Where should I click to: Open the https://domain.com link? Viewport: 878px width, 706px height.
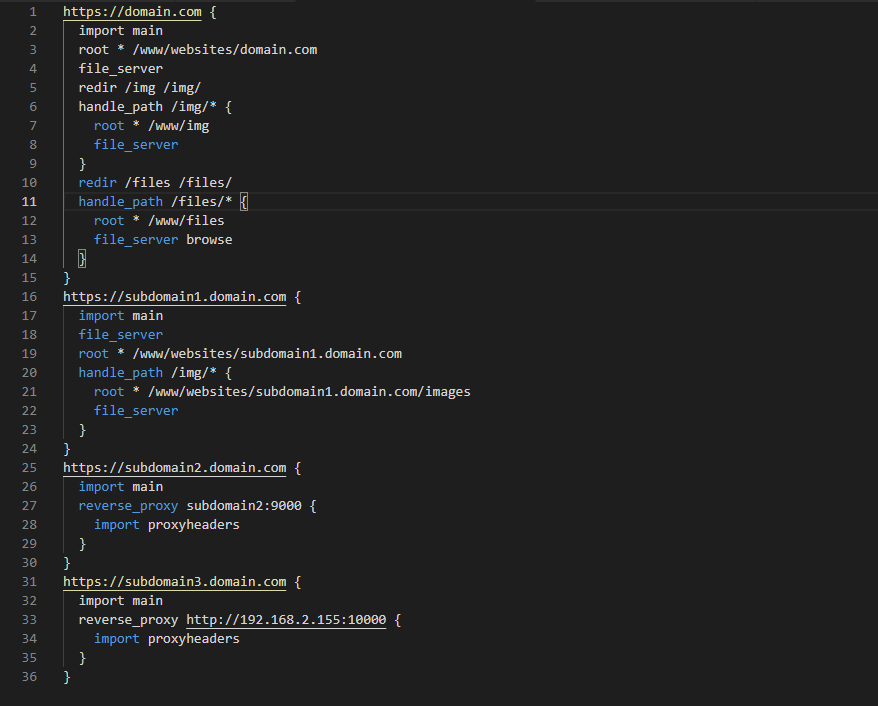point(131,11)
